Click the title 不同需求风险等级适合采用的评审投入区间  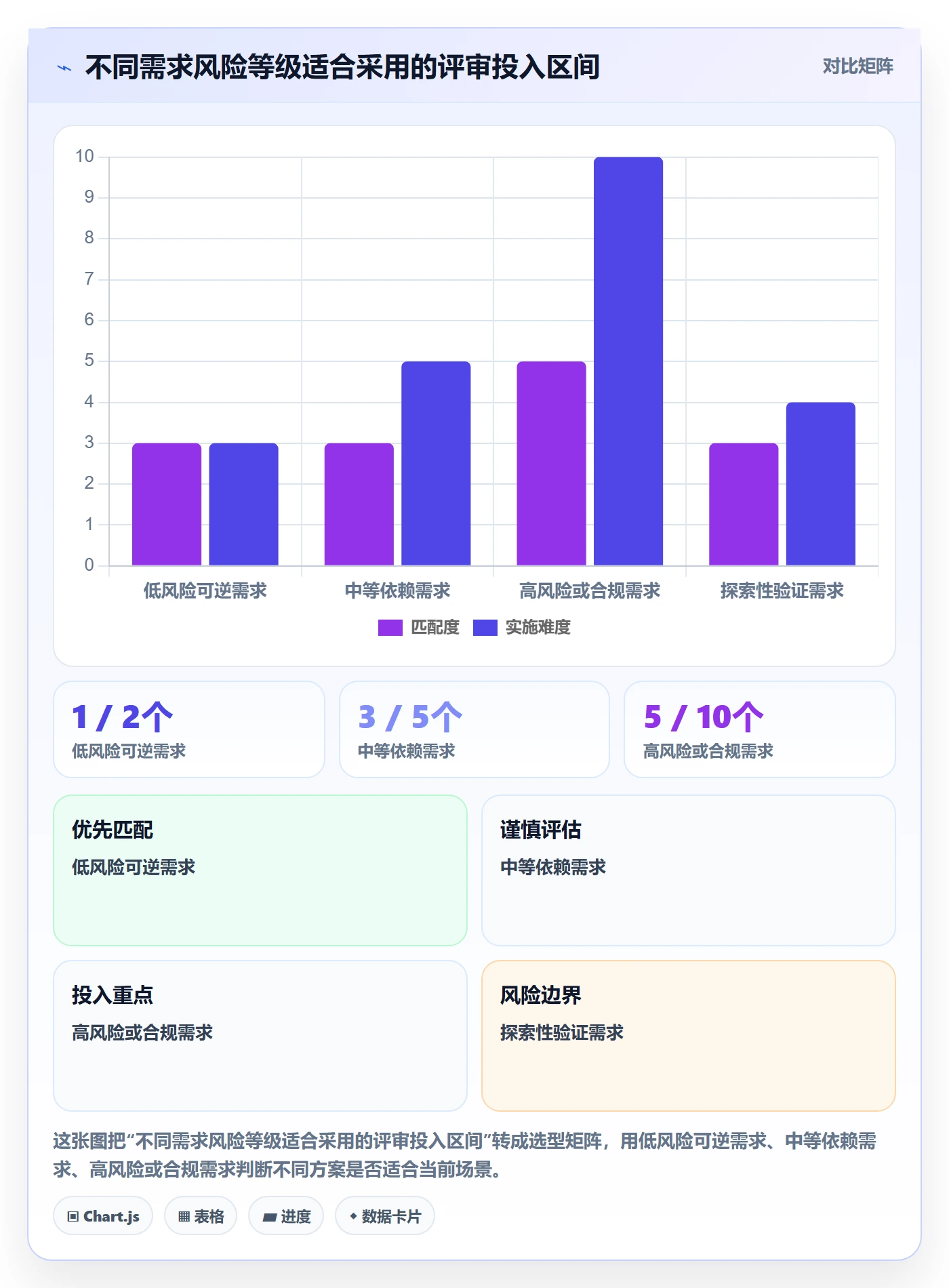[x=342, y=67]
